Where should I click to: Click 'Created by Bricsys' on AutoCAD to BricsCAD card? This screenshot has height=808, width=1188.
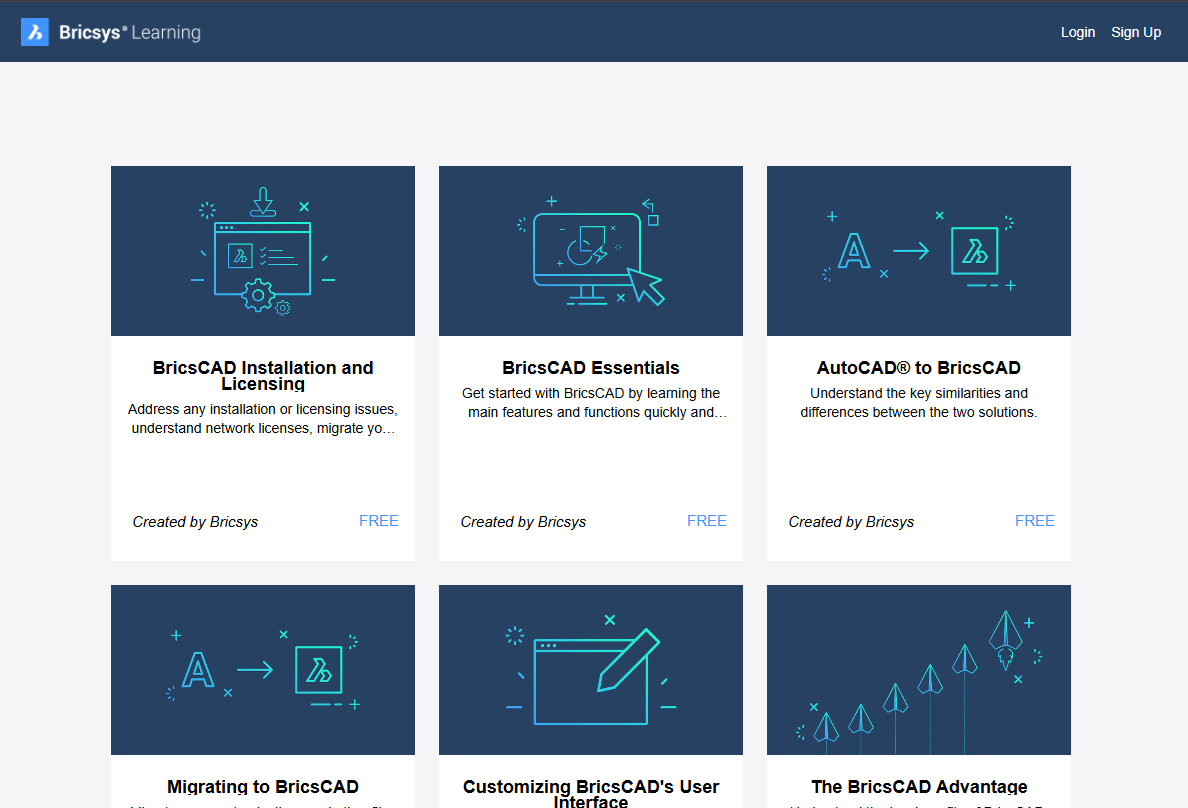(x=852, y=521)
